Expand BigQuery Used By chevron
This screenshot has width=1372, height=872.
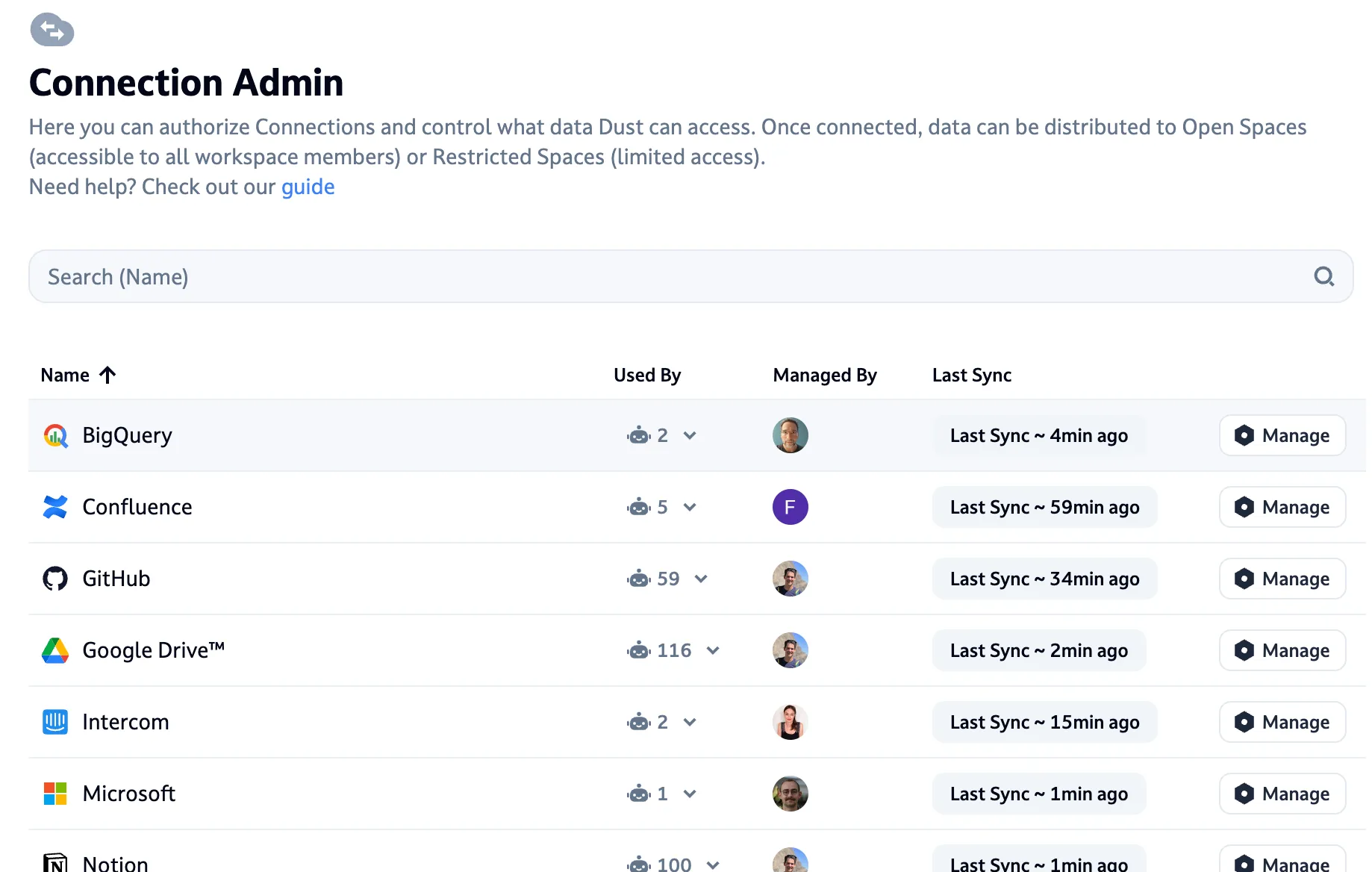[x=690, y=435]
